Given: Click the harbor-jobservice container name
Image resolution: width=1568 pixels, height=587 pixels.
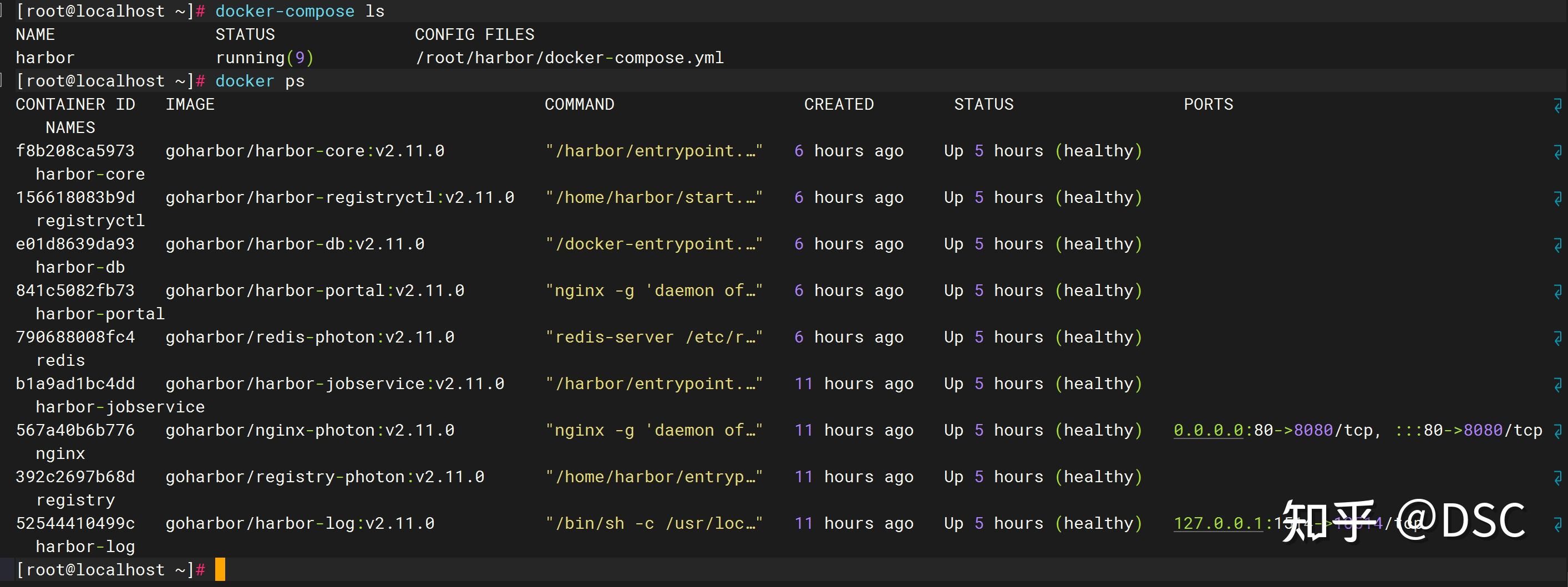Looking at the screenshot, I should (120, 406).
